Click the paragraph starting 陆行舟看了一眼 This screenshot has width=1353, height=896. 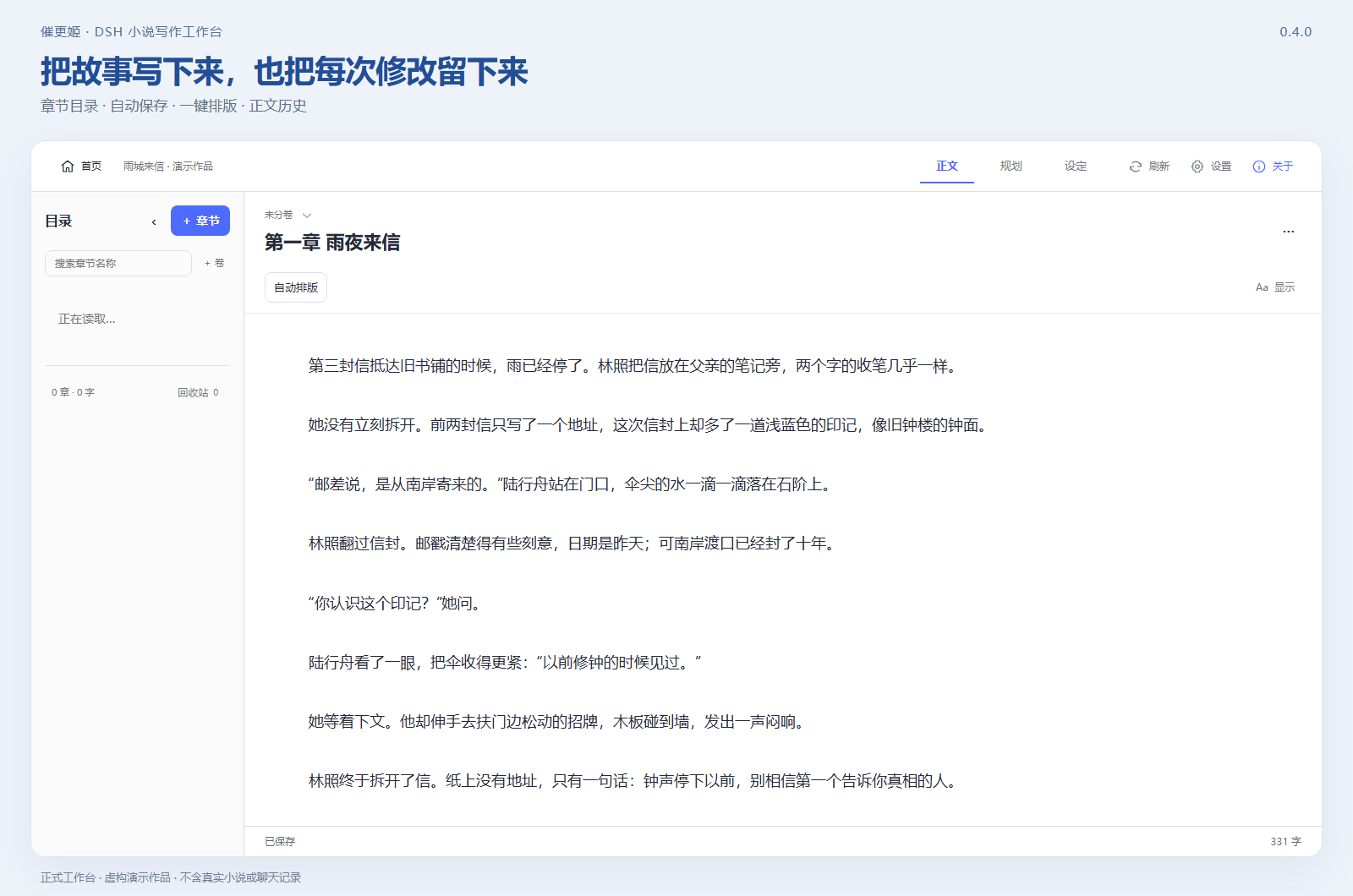(x=505, y=663)
